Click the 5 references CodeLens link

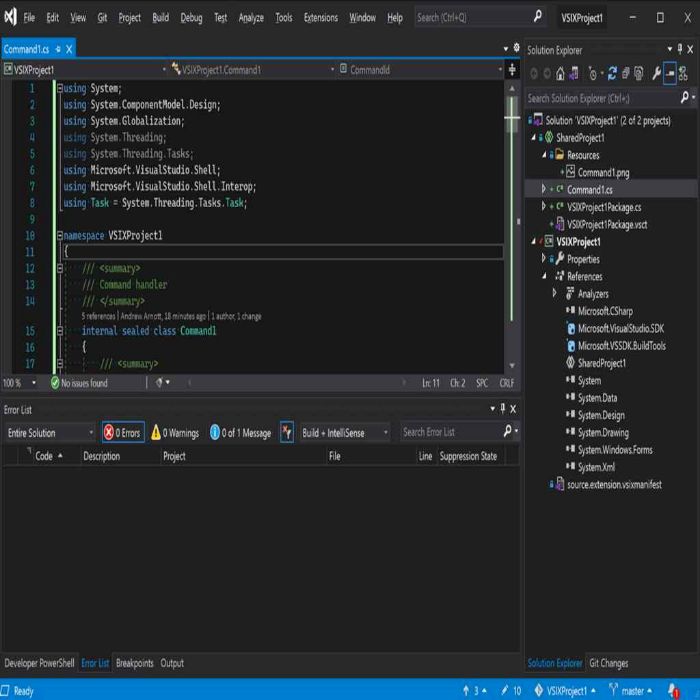[98, 316]
